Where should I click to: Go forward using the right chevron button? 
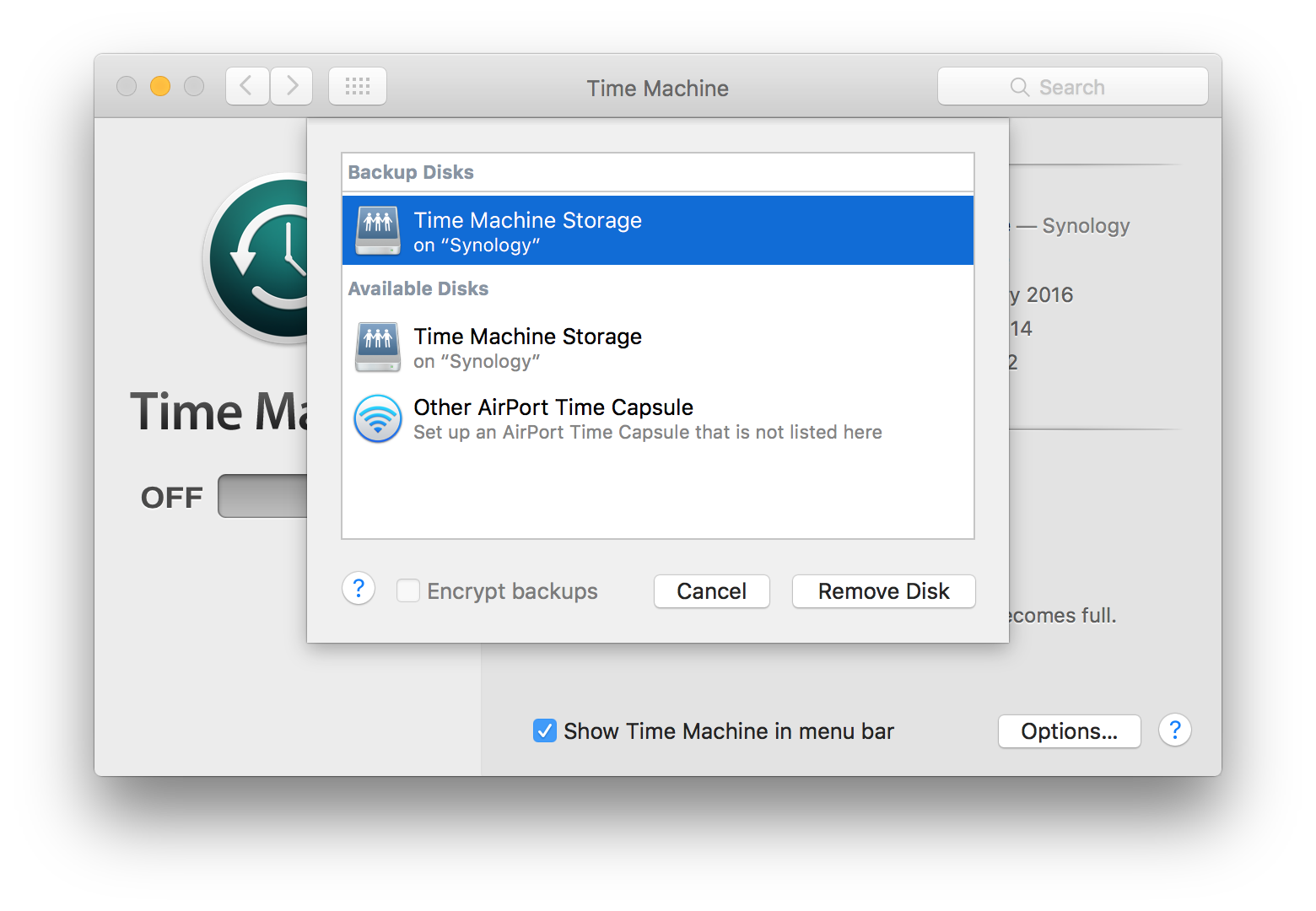coord(292,86)
